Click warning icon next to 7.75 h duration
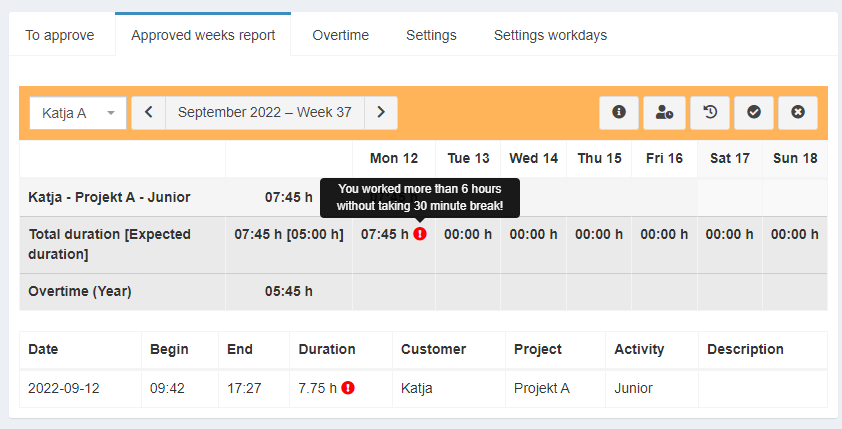842x429 pixels. 348,387
